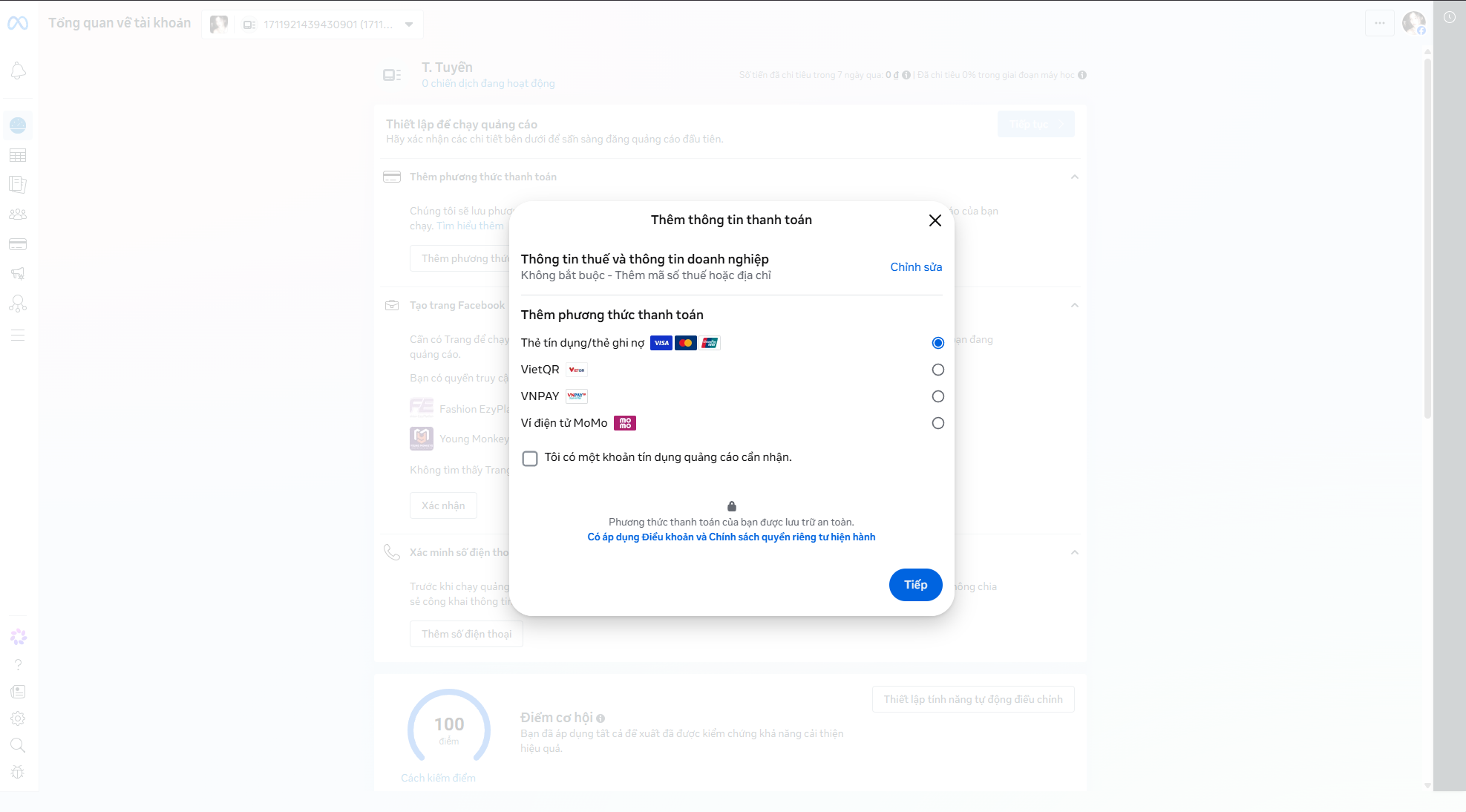1466x812 pixels.
Task: Open the Audiences people icon in sidebar
Action: (x=18, y=215)
